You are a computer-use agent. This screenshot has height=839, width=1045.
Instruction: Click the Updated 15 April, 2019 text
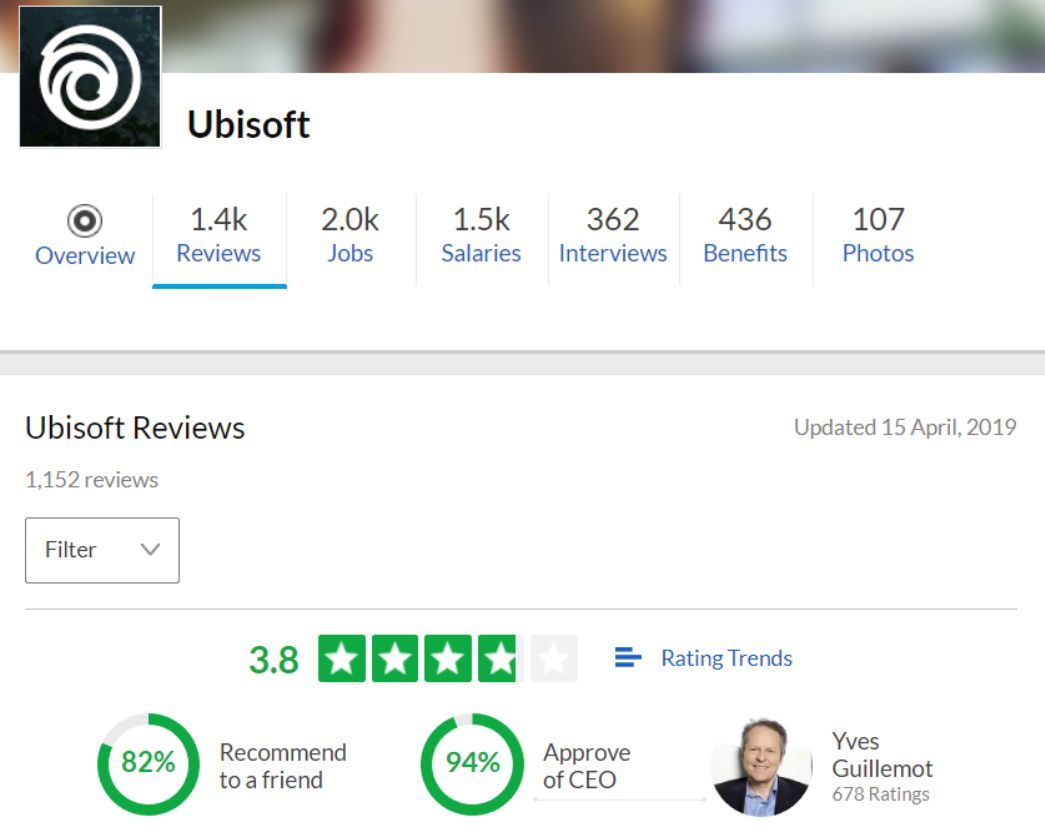pyautogui.click(x=905, y=427)
